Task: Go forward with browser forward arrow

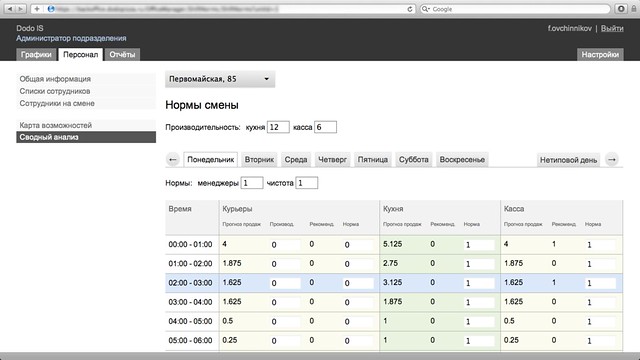Action: 20,9
